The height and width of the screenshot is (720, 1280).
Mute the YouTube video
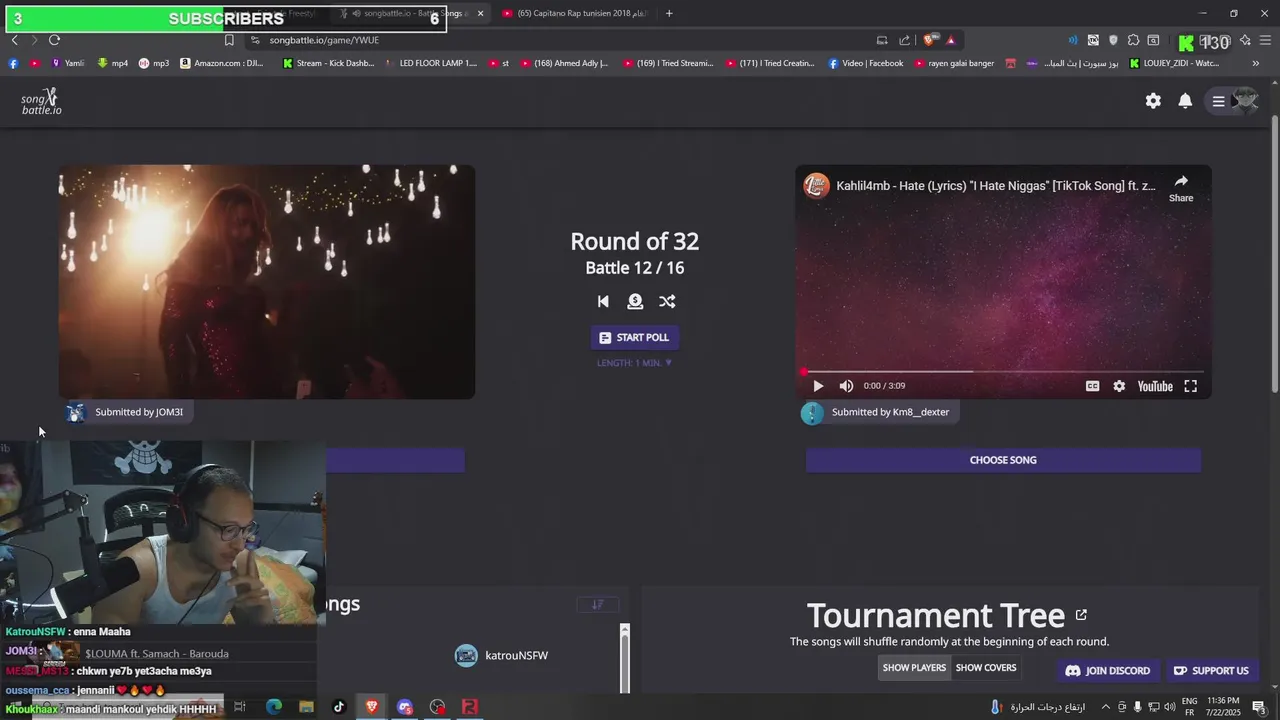point(846,386)
